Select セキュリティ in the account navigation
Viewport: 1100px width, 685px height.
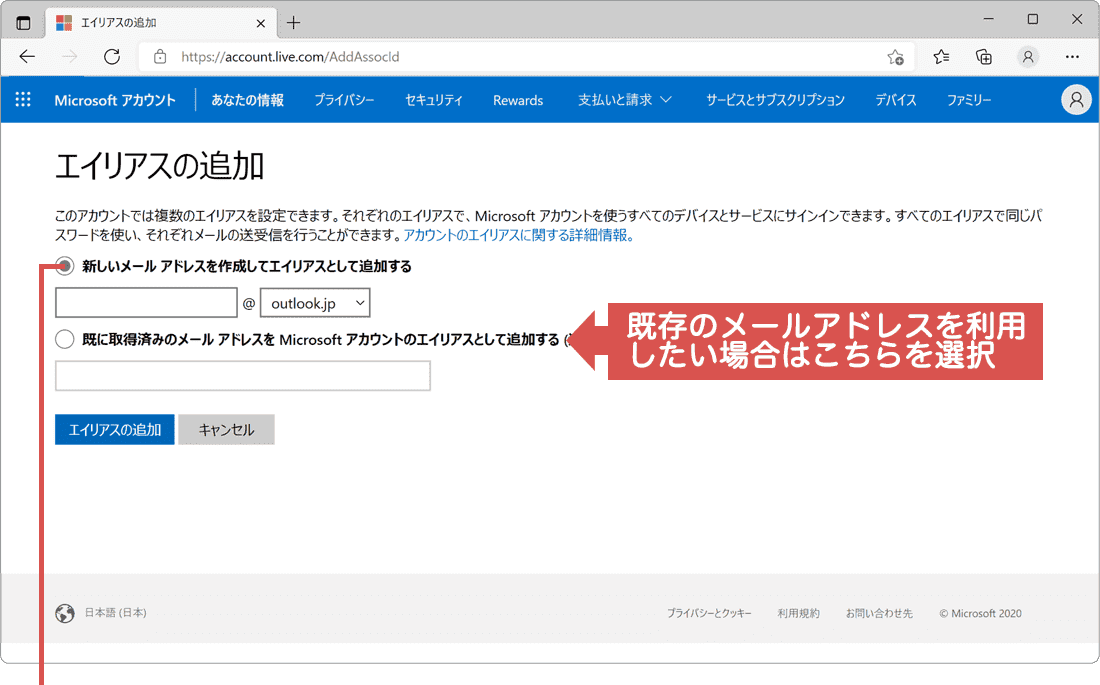[x=433, y=100]
